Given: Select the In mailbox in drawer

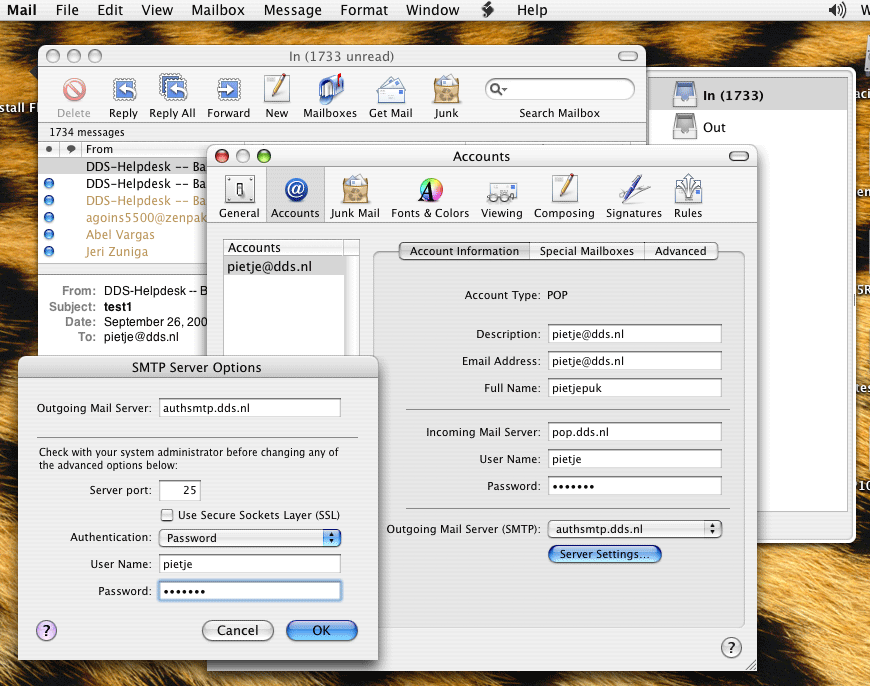Looking at the screenshot, I should 748,95.
